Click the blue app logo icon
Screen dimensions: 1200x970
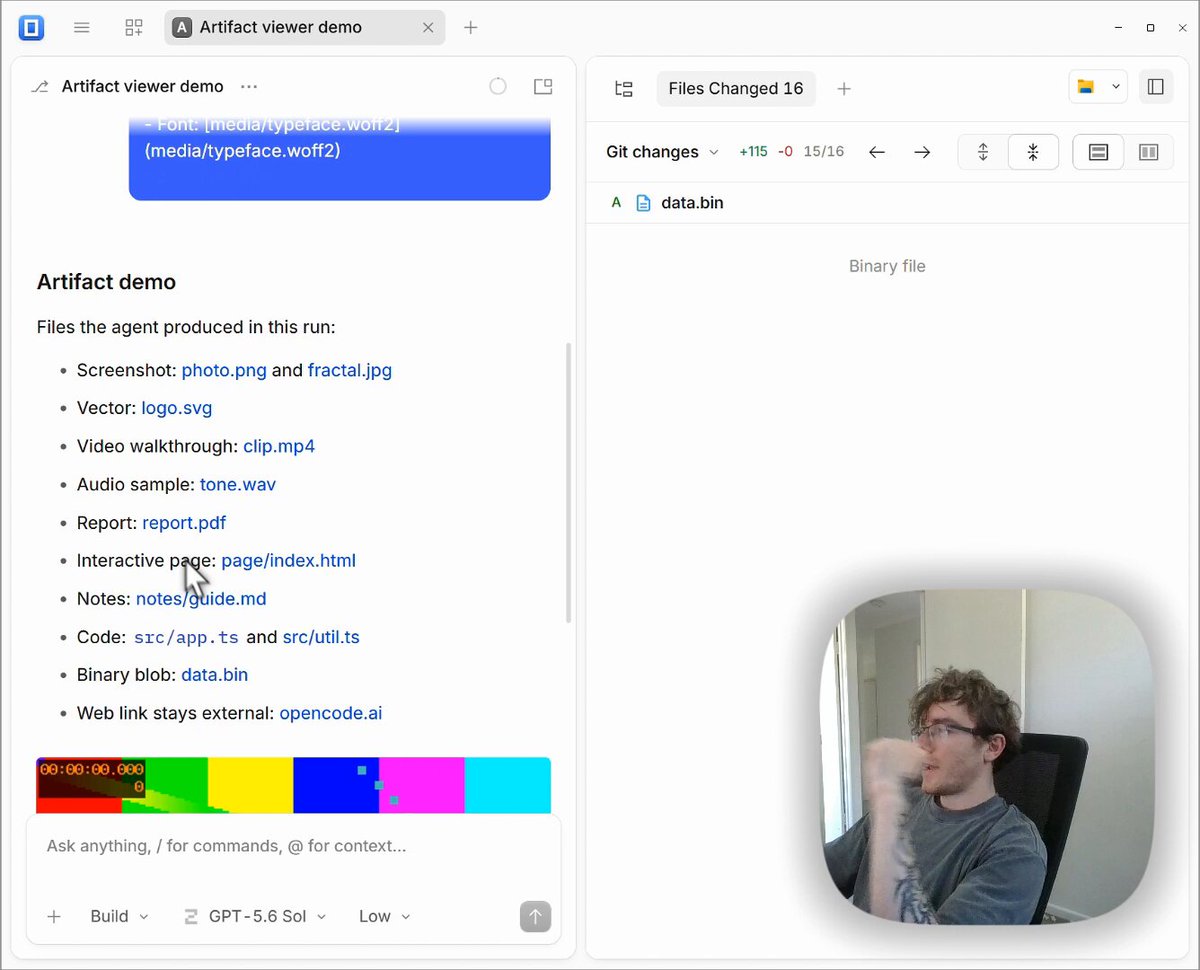tap(32, 27)
